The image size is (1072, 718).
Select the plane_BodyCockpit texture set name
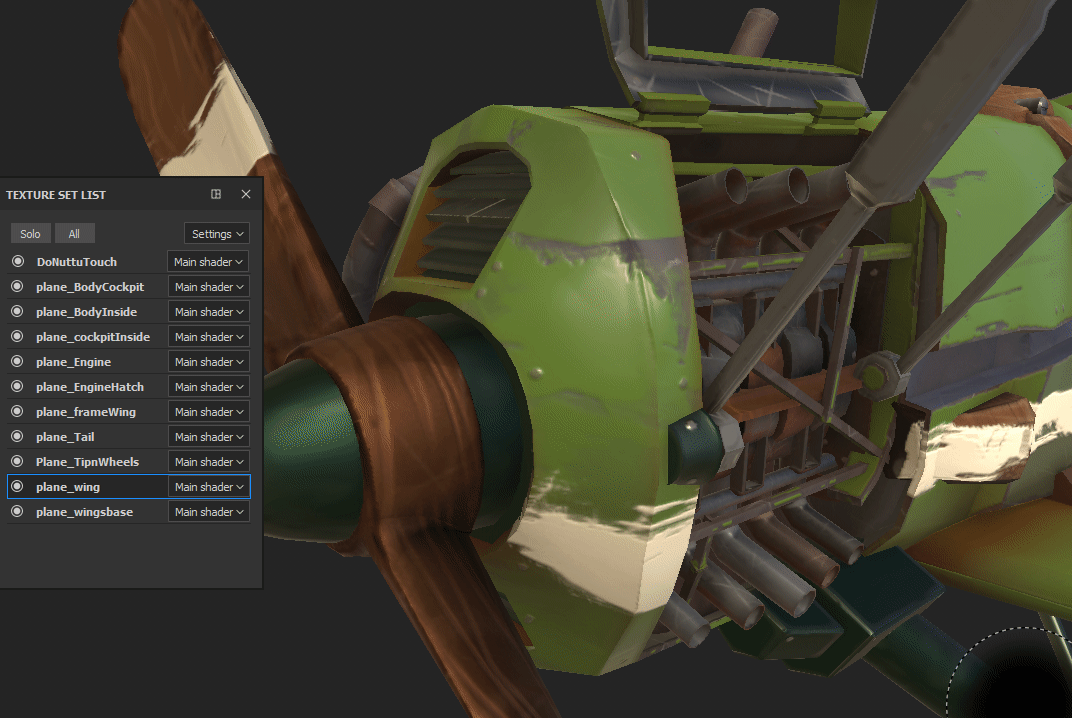point(90,287)
